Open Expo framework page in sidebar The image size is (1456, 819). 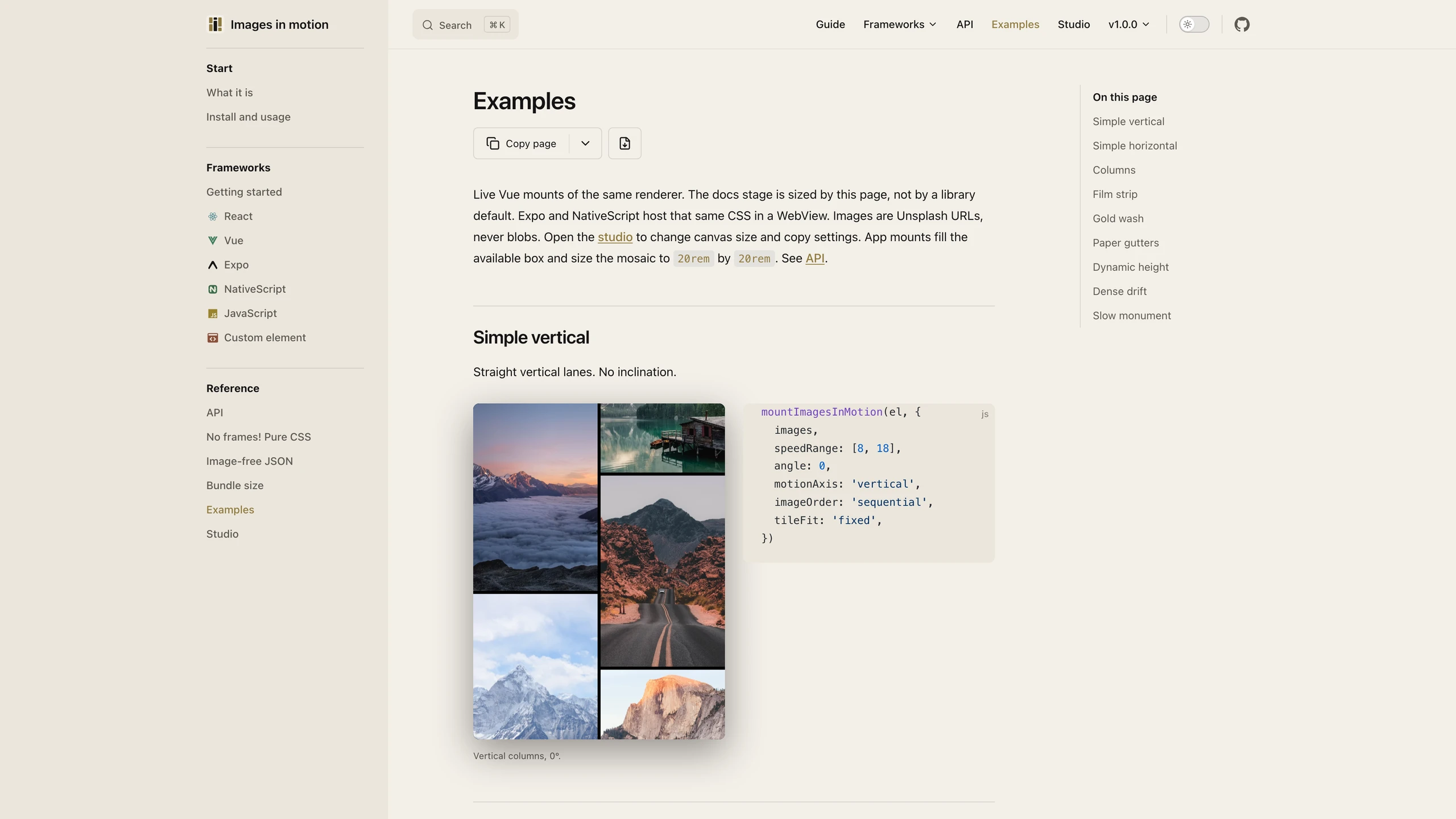coord(236,265)
